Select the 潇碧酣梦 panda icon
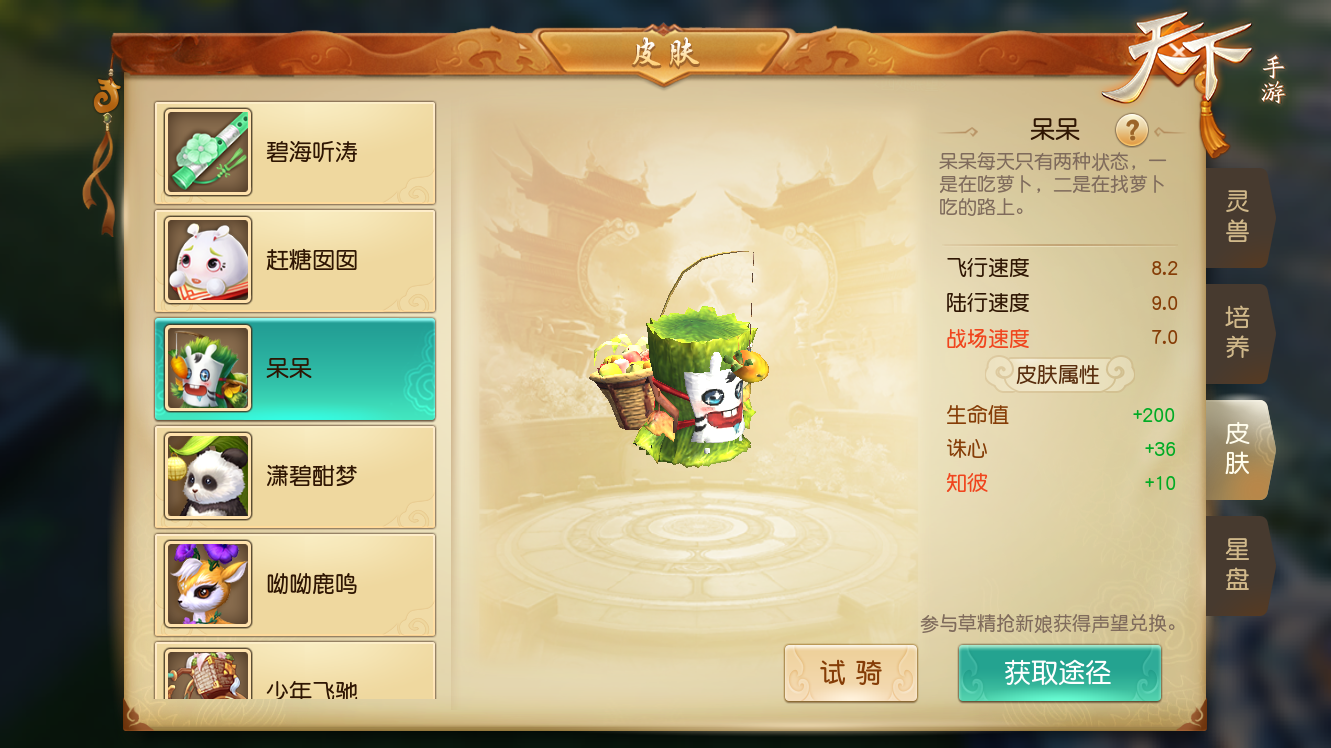Image resolution: width=1331 pixels, height=748 pixels. pyautogui.click(x=208, y=476)
